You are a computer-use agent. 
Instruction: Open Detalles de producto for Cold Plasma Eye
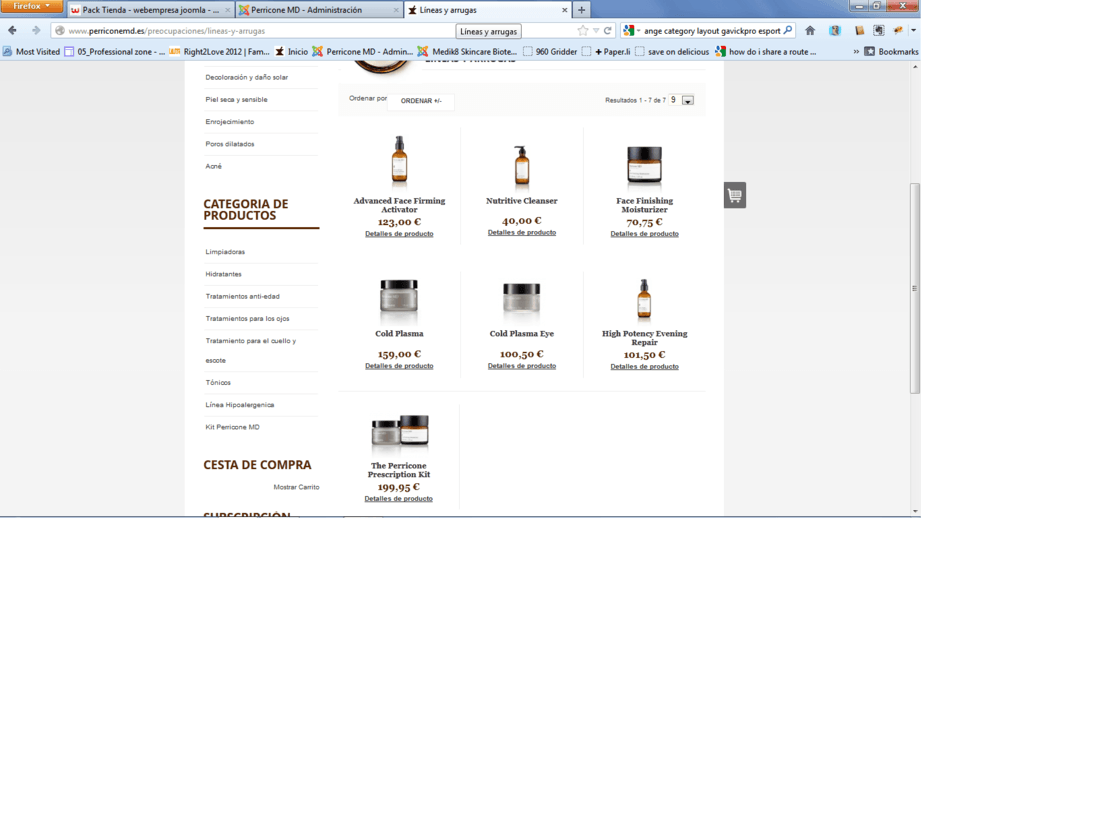[x=521, y=365]
